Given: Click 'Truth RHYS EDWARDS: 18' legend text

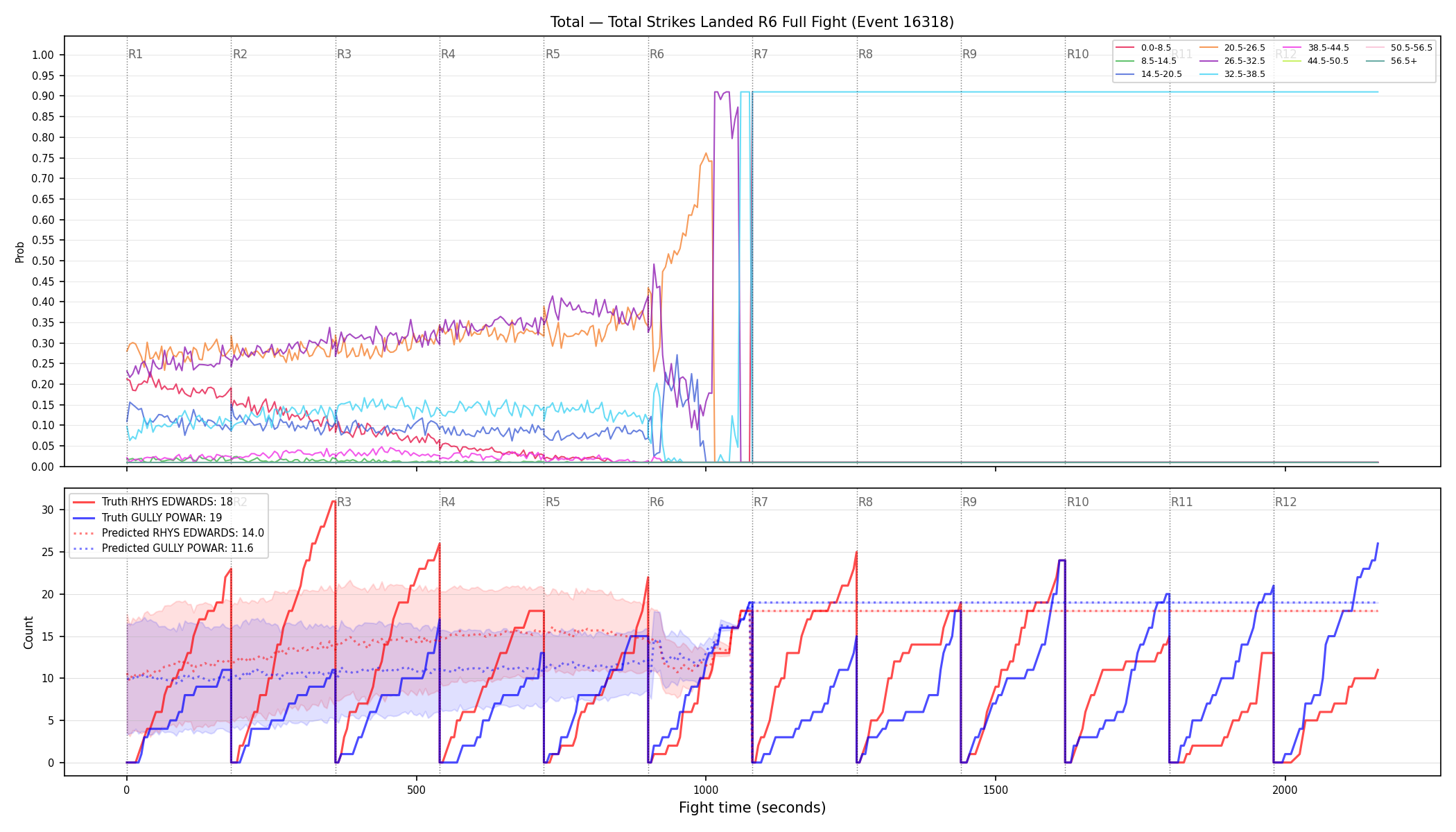Looking at the screenshot, I should point(167,502).
